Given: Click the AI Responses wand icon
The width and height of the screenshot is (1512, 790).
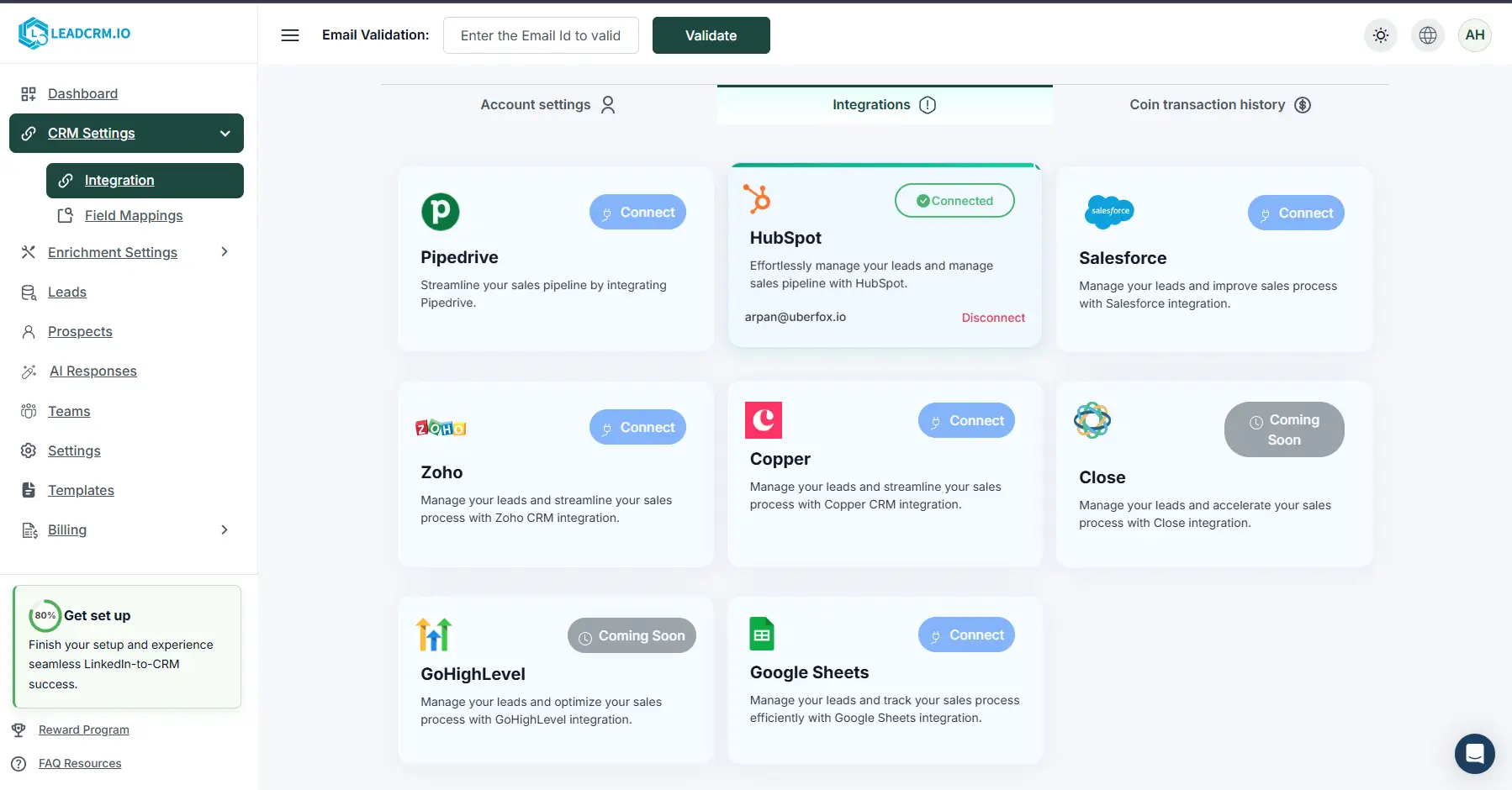Looking at the screenshot, I should click(29, 371).
